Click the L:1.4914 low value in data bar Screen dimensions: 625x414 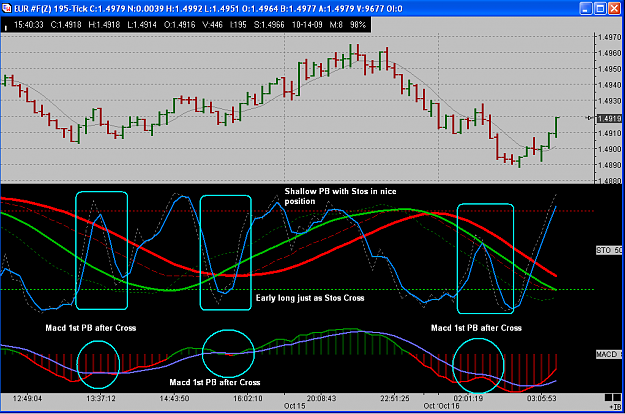pyautogui.click(x=142, y=25)
